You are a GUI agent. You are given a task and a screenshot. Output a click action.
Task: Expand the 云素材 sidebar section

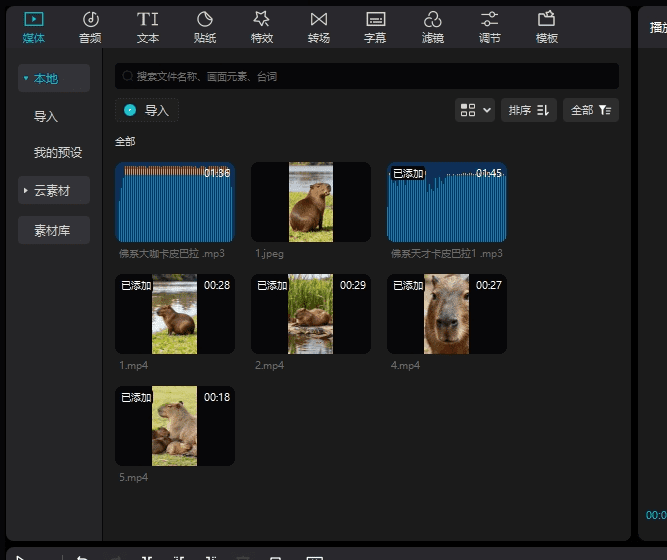pos(54,190)
